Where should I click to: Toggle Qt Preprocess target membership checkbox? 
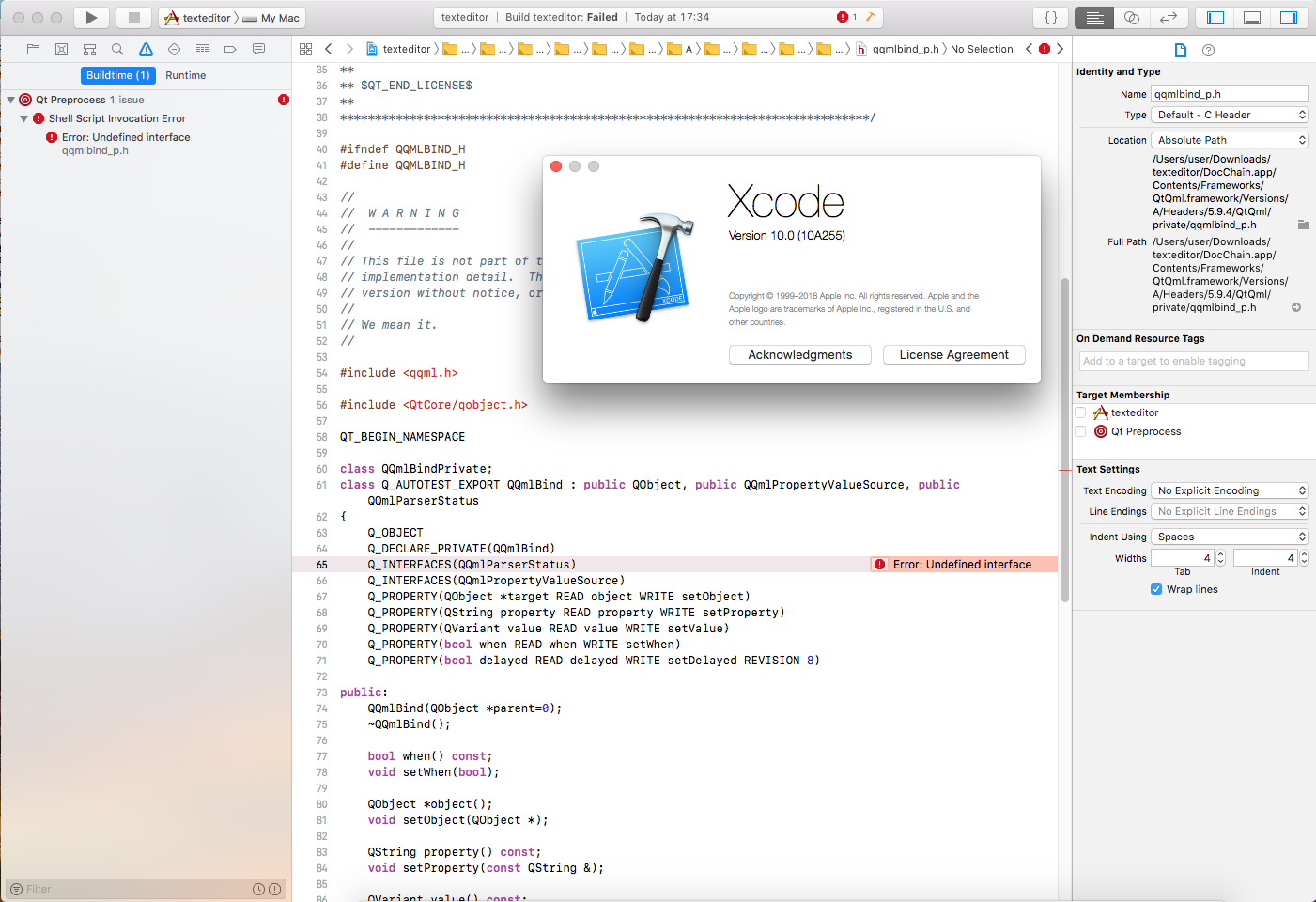coord(1080,431)
